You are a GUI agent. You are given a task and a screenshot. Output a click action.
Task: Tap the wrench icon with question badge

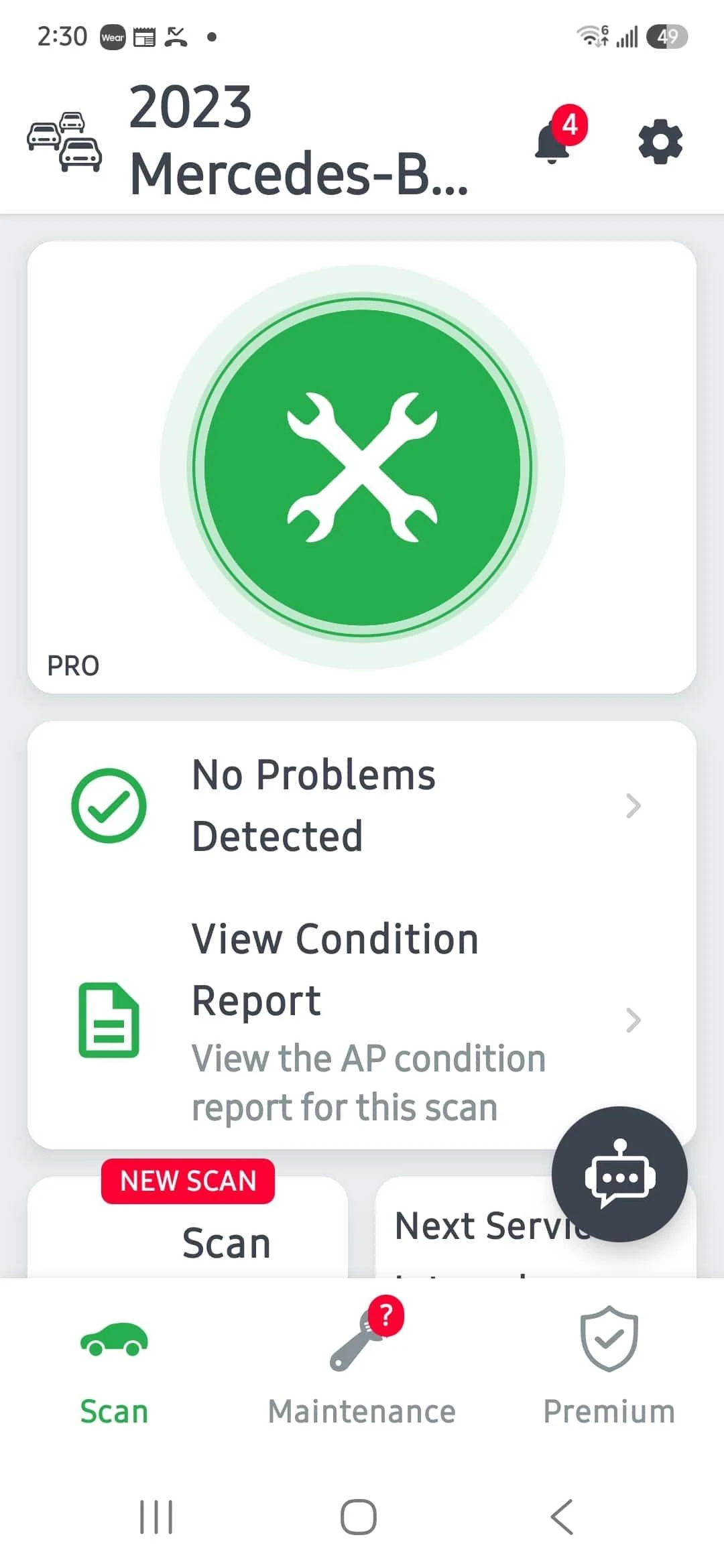tap(367, 1334)
